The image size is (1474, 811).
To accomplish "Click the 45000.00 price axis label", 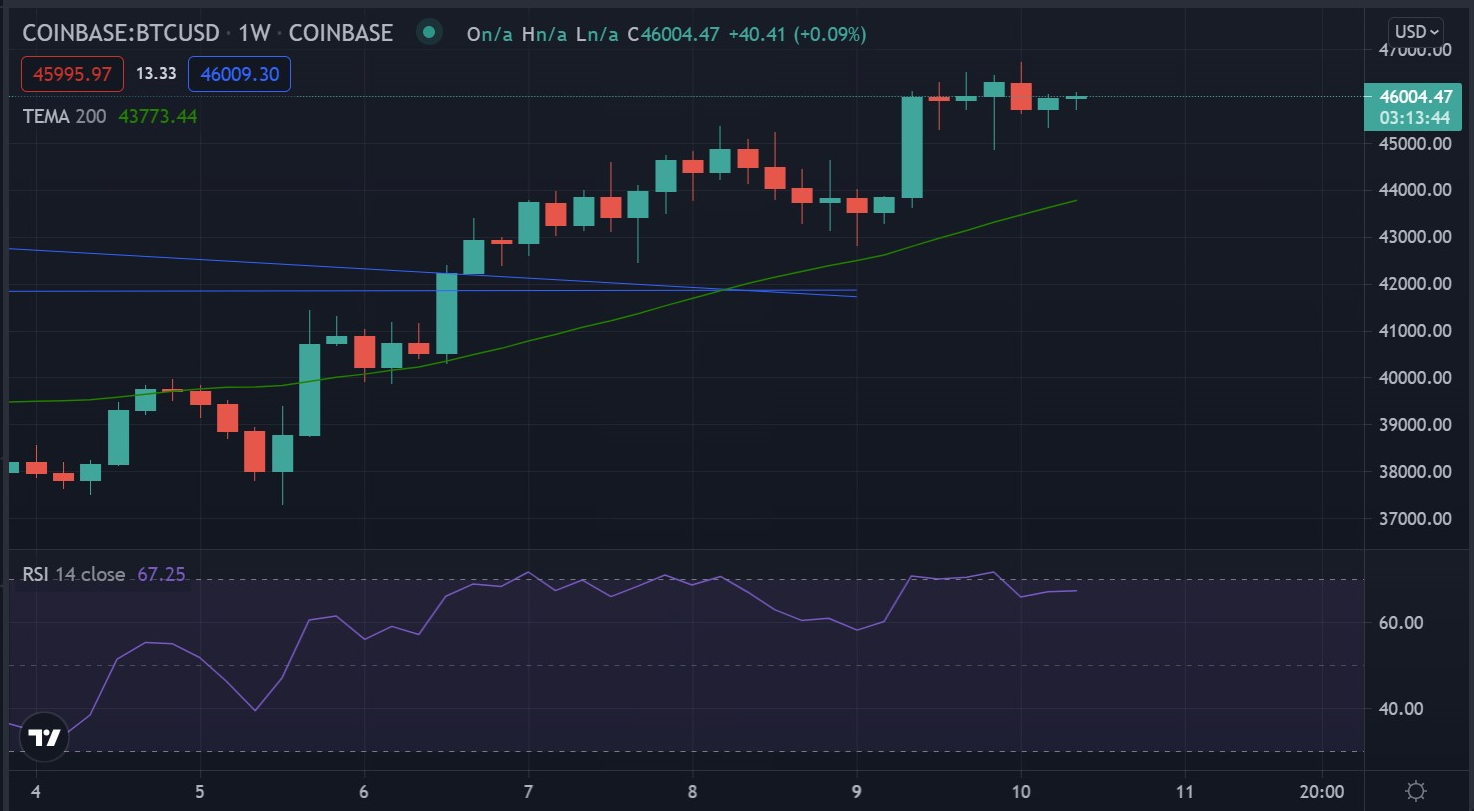I will tap(1415, 143).
